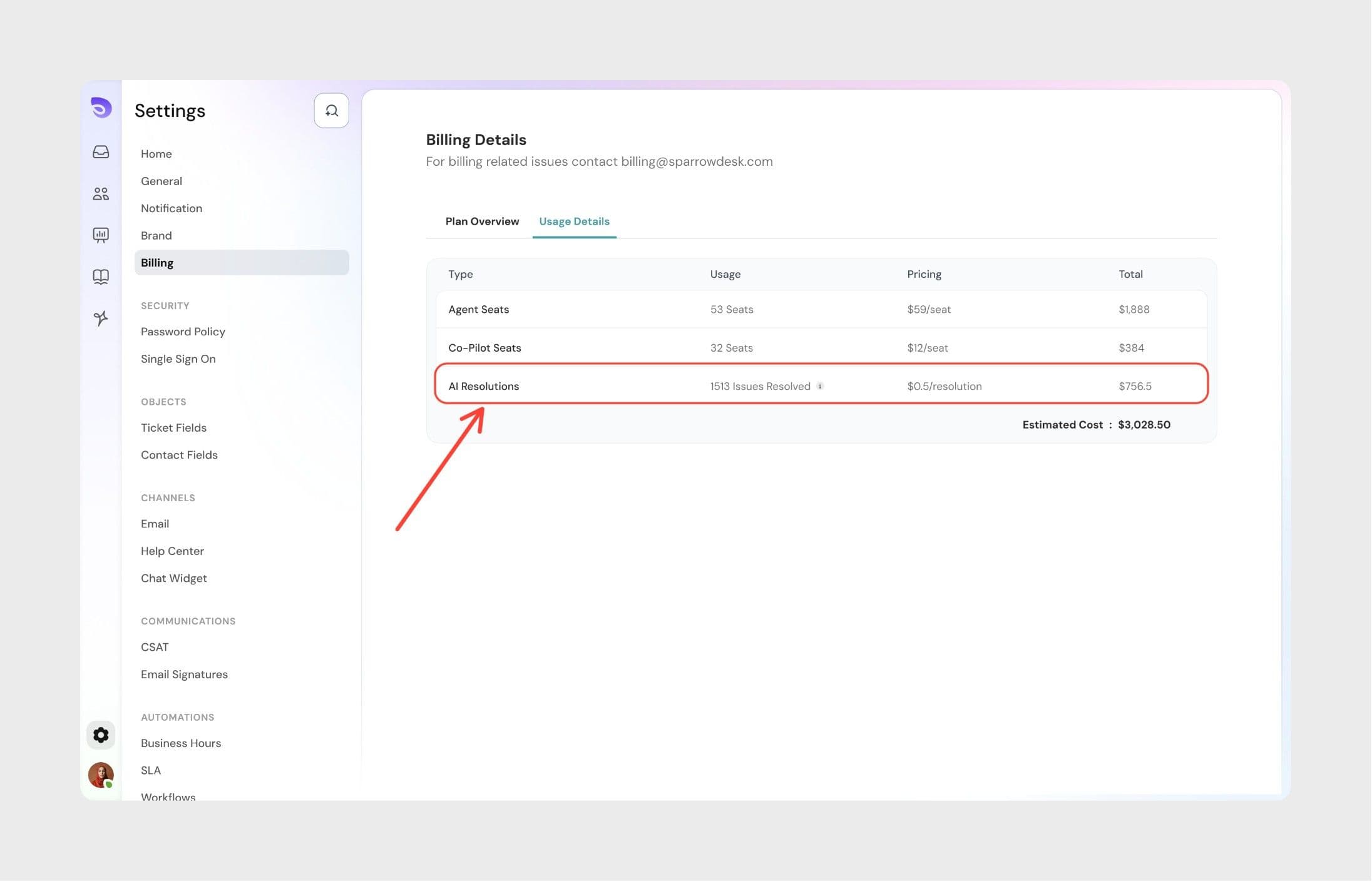Navigate to Chat Widget settings

pos(173,578)
